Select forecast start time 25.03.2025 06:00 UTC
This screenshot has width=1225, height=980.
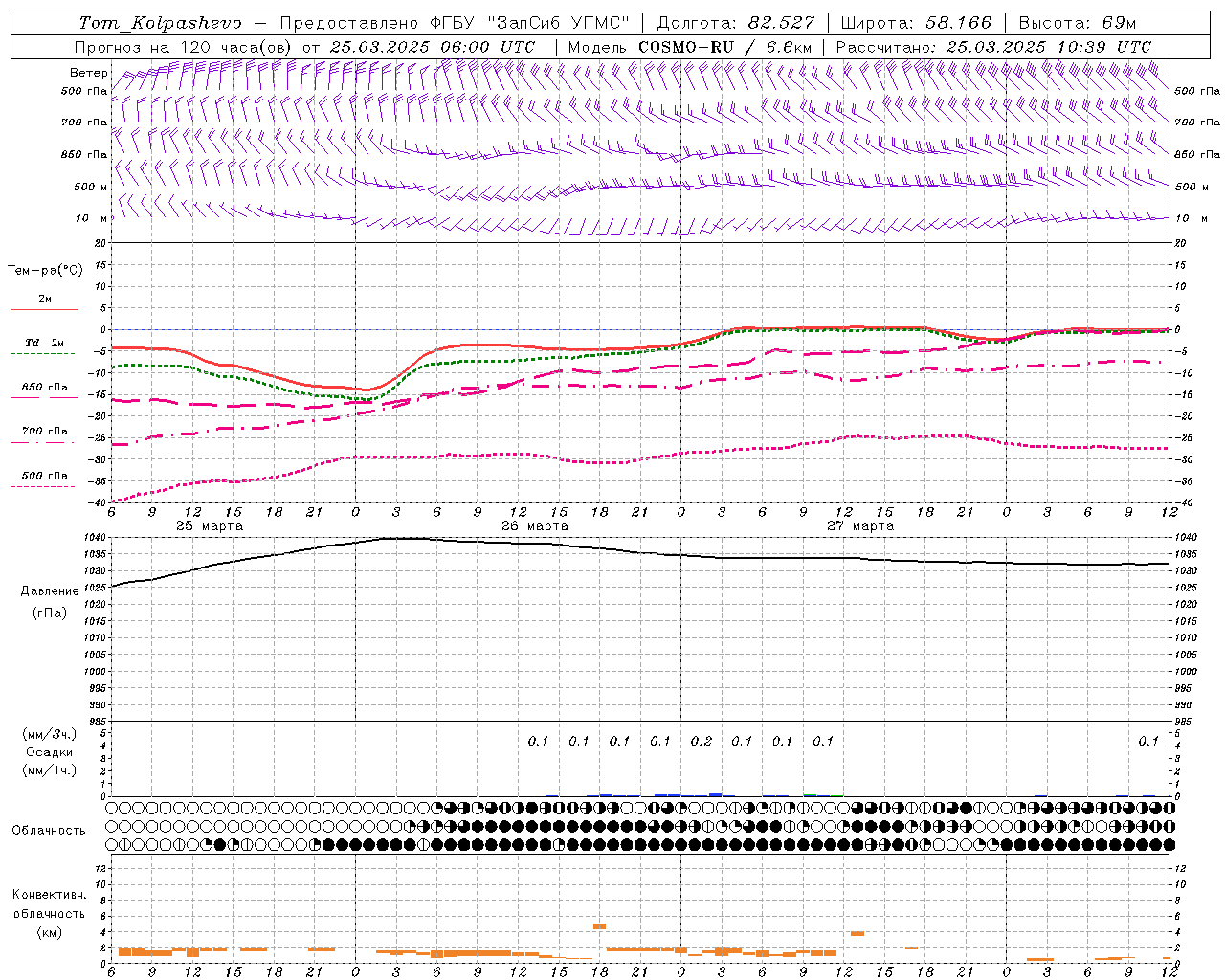pos(433,47)
